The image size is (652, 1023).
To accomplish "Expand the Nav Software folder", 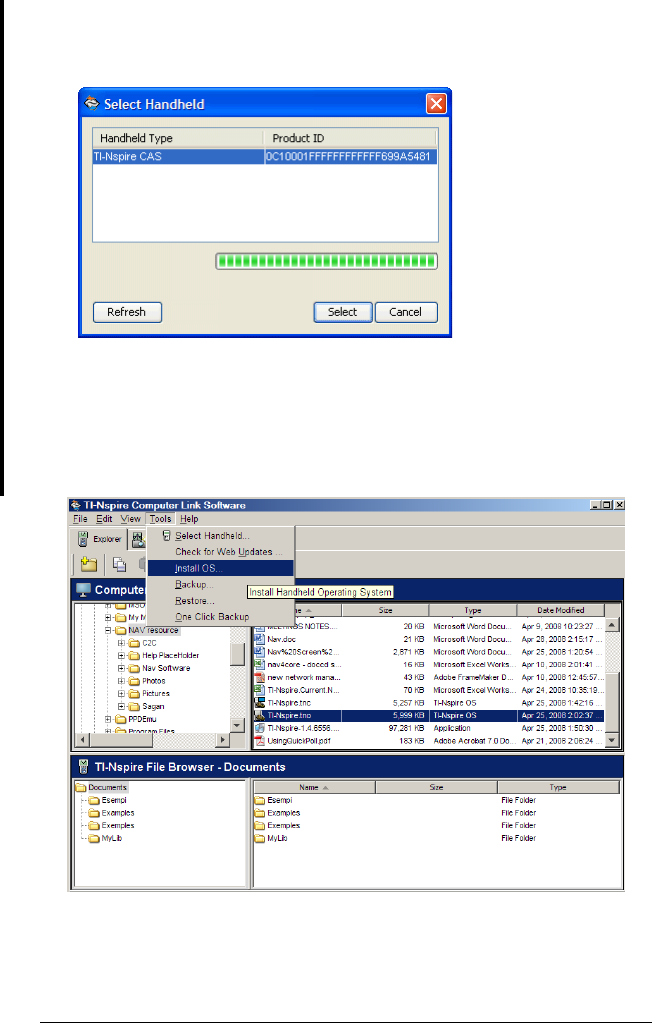I will pos(121,668).
